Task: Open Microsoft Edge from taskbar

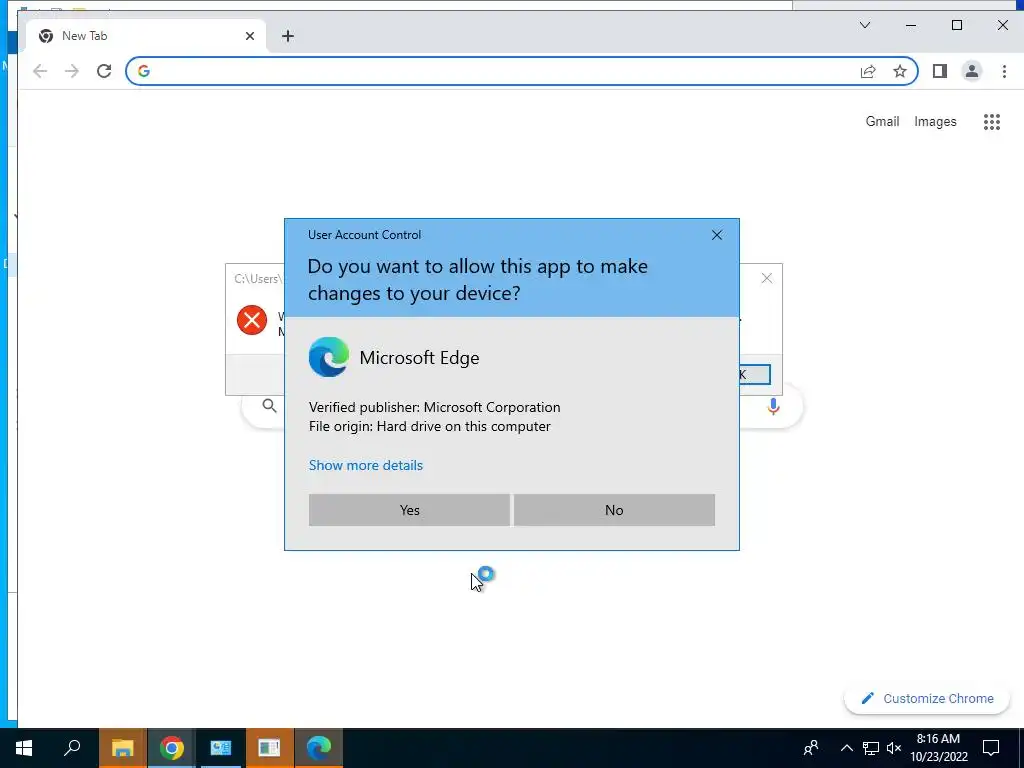Action: pos(319,748)
